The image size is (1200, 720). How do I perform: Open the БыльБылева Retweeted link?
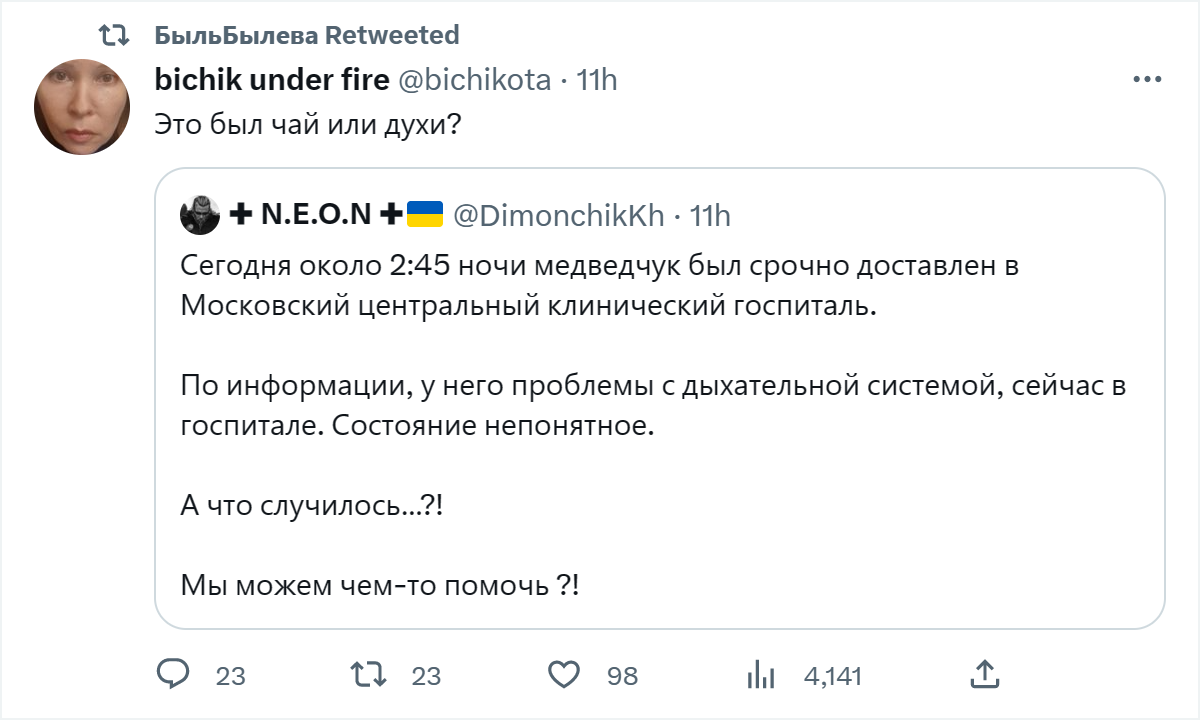click(x=307, y=36)
